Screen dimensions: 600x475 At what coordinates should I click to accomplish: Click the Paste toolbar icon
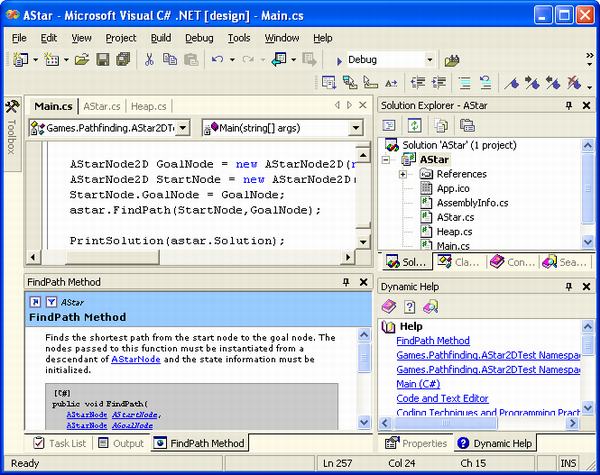(x=191, y=60)
